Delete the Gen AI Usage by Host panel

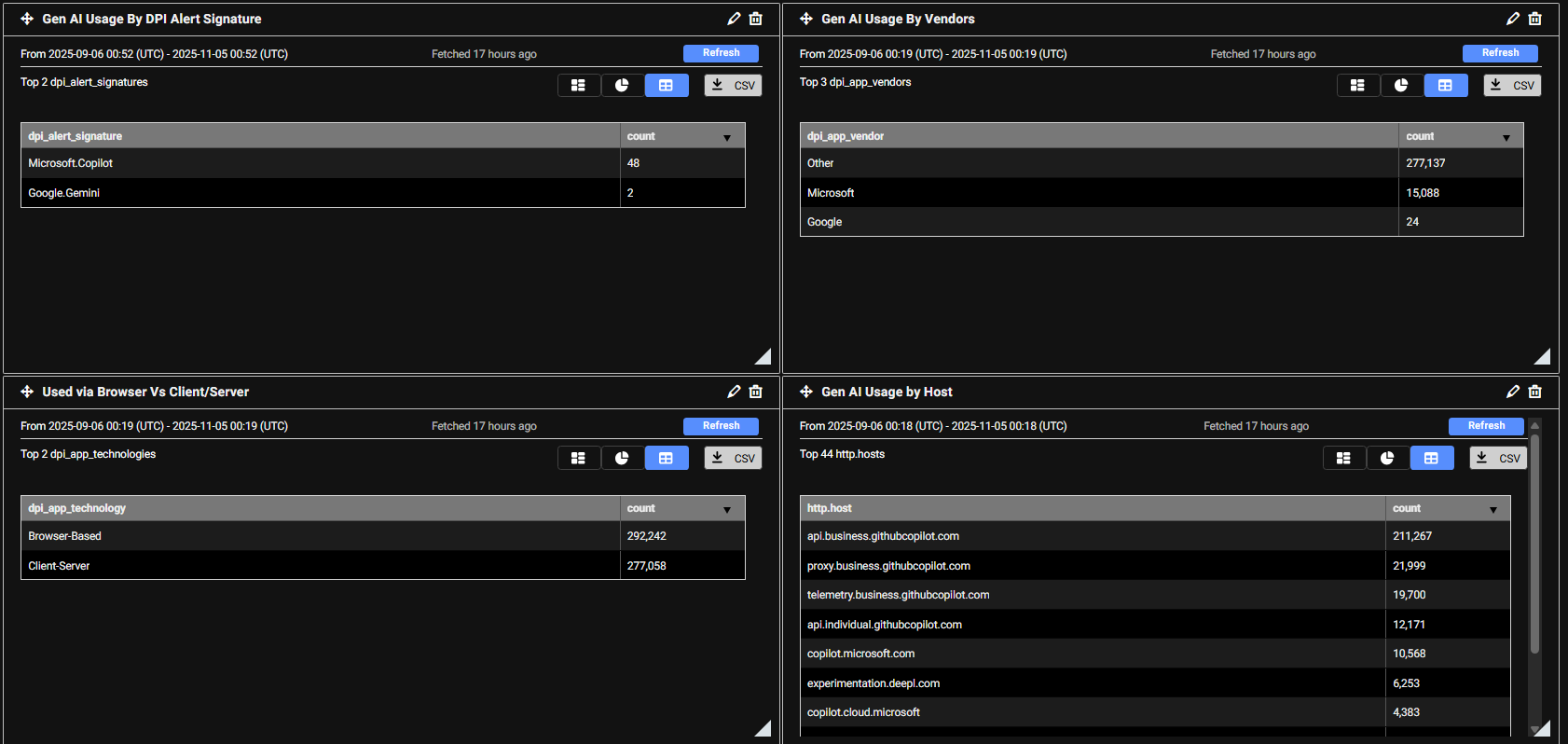[x=1535, y=392]
